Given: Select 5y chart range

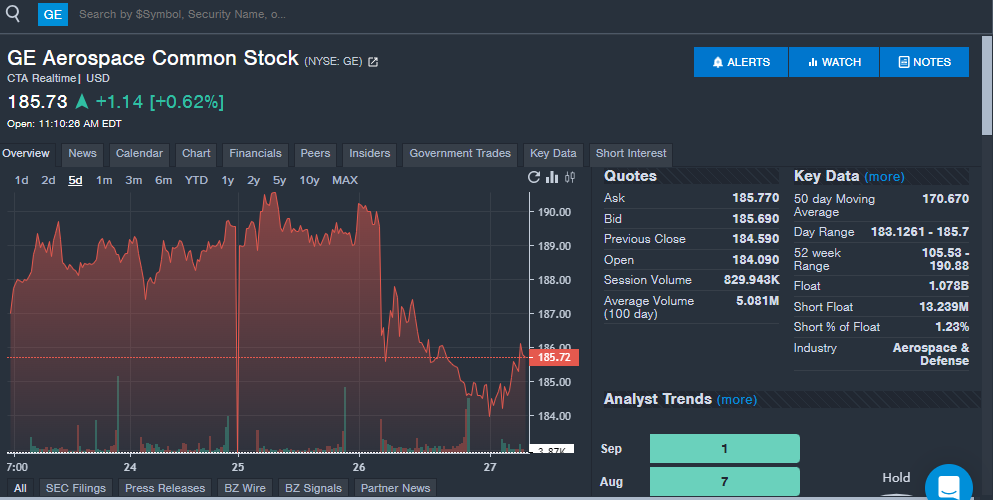Looking at the screenshot, I should click(x=279, y=180).
